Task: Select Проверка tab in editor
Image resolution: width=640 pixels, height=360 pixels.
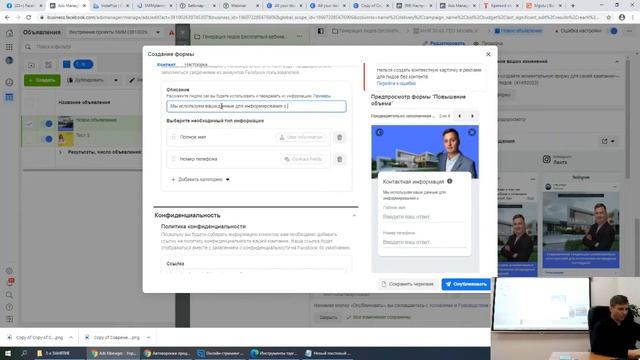Action: click(x=488, y=43)
